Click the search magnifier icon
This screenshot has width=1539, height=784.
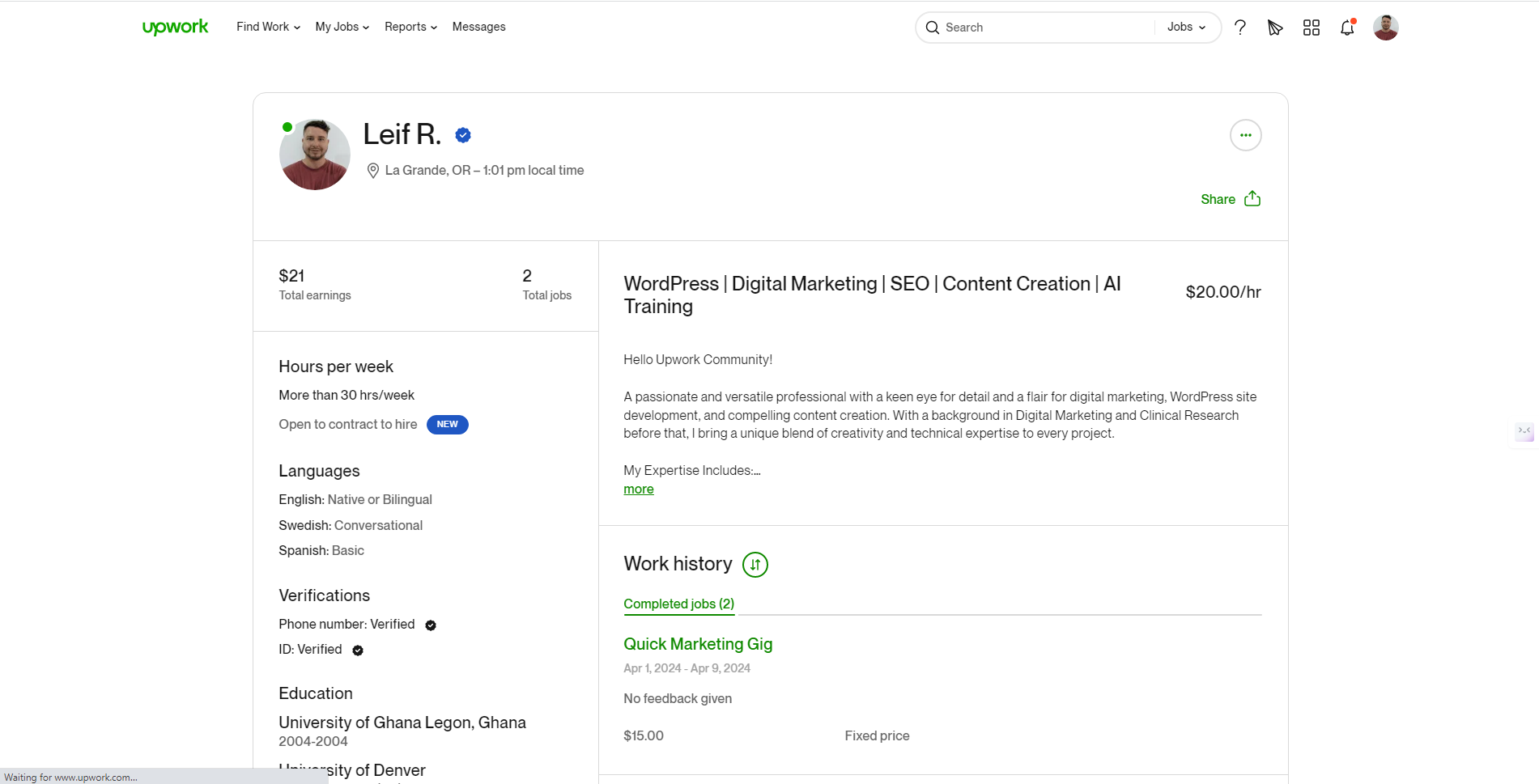(933, 28)
